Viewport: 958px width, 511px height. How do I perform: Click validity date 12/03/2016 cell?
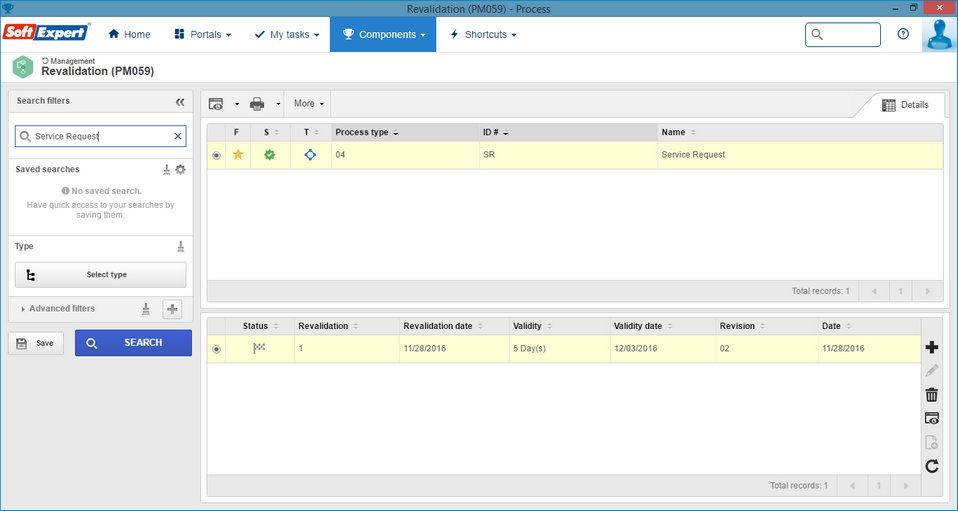663,349
